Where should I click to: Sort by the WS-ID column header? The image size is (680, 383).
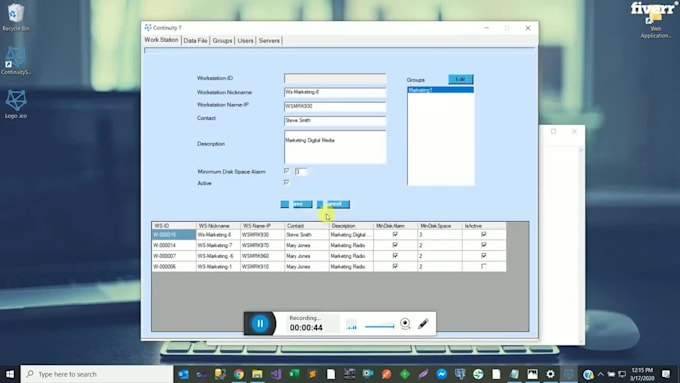pos(173,226)
